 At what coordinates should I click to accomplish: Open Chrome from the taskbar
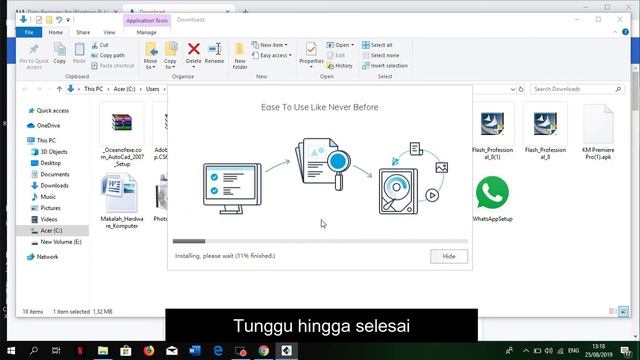[x=264, y=351]
